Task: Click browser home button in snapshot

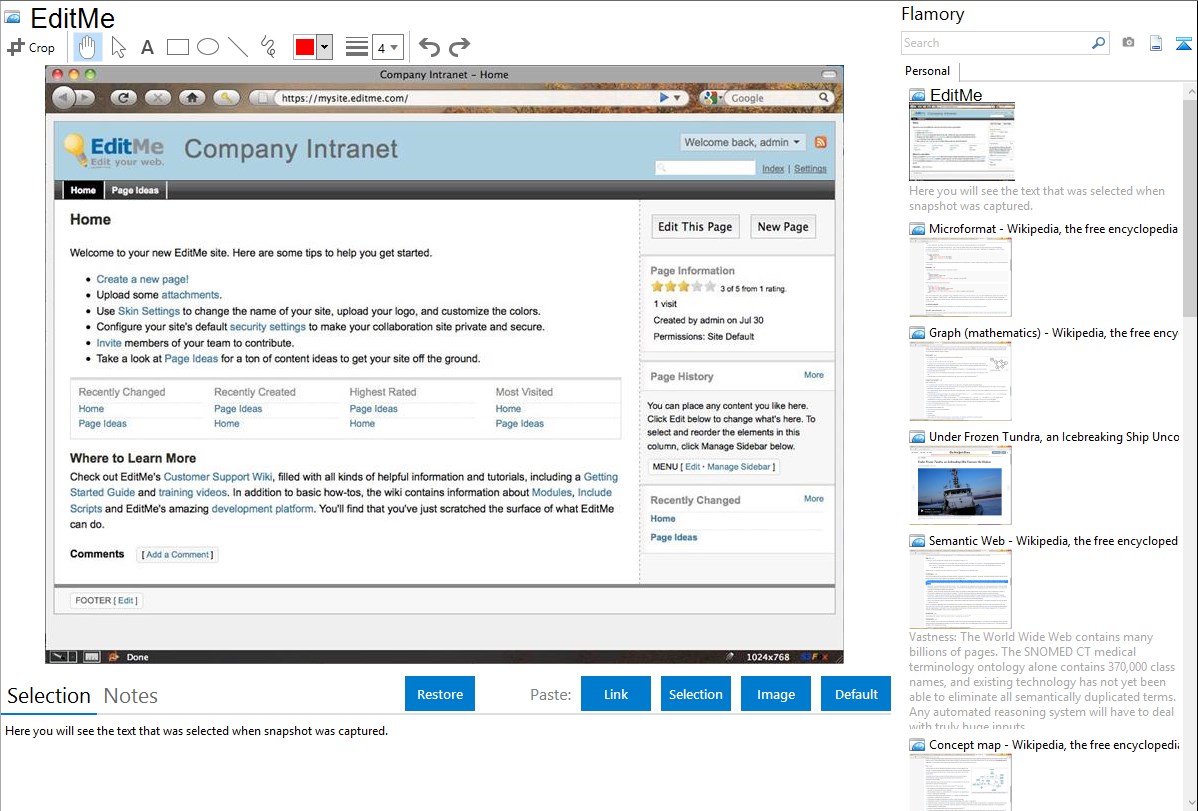Action: coord(192,98)
